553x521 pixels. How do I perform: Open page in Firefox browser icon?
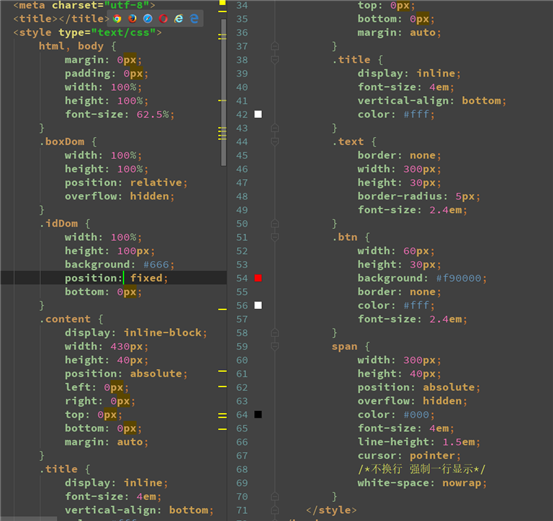[133, 19]
